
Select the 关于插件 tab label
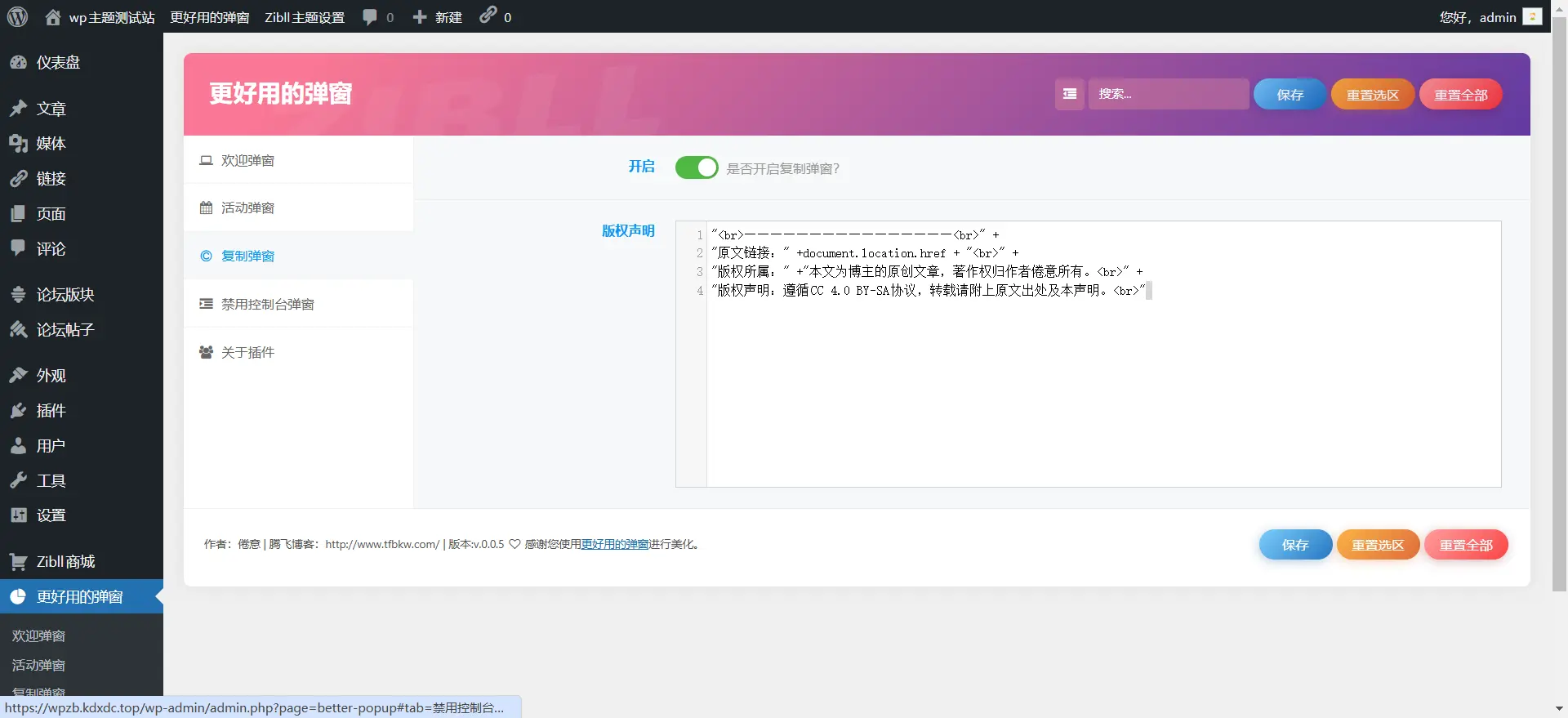248,352
